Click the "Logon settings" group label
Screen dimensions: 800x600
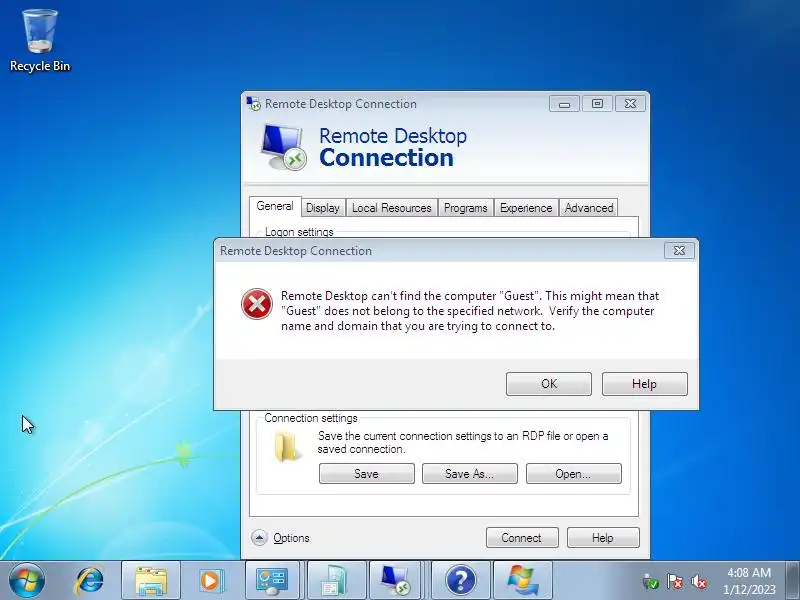[x=299, y=232]
